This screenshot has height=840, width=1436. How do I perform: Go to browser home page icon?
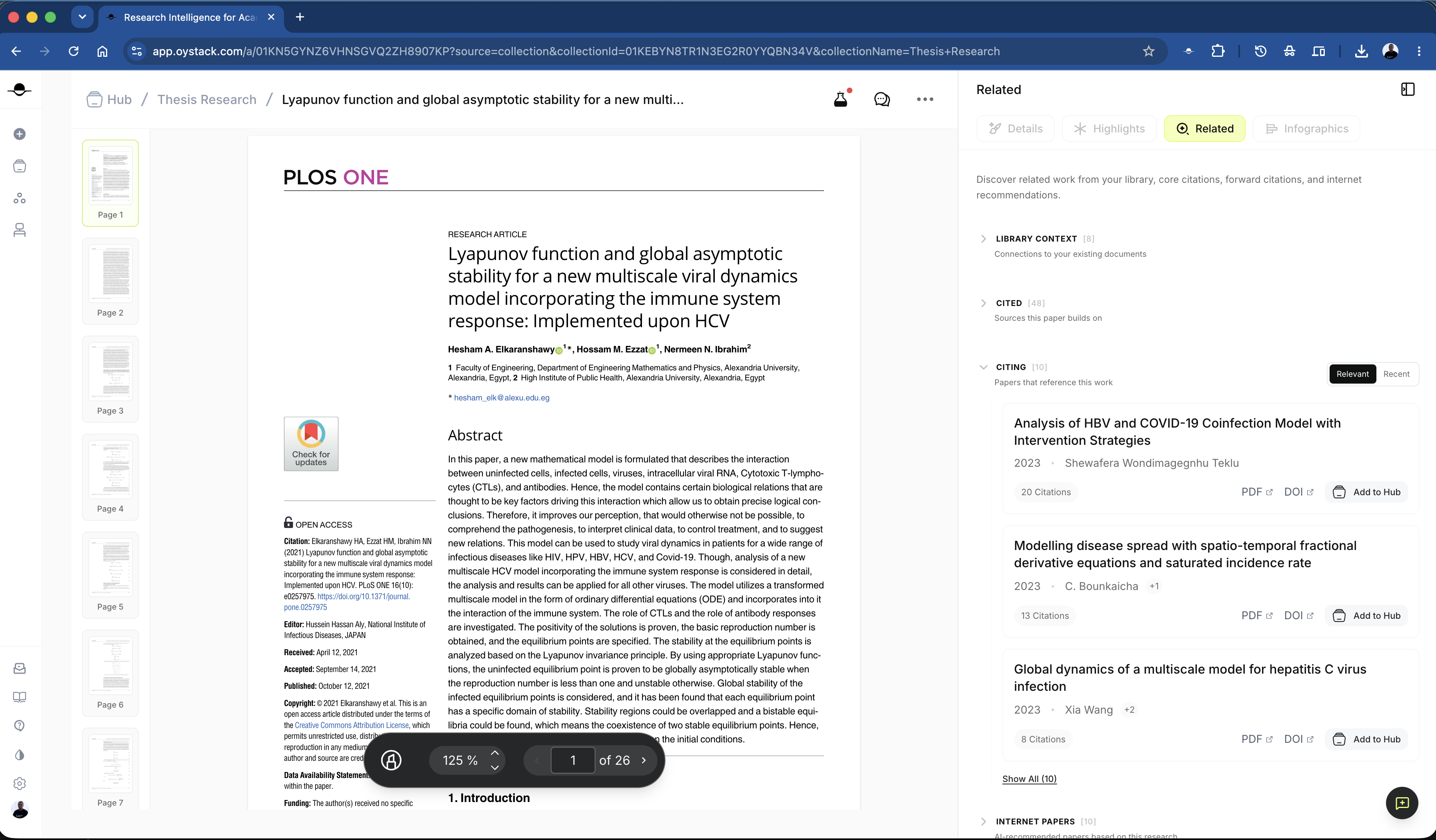(x=102, y=51)
